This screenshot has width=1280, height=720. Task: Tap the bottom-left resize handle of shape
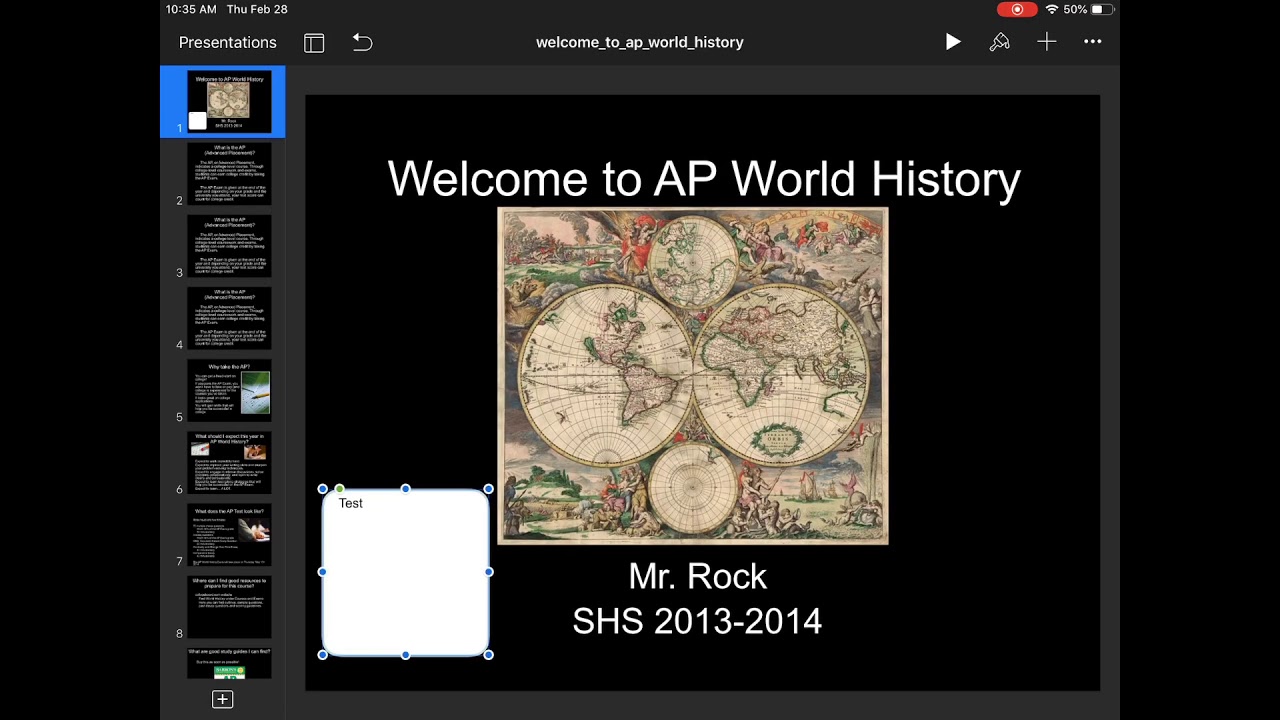(x=322, y=655)
